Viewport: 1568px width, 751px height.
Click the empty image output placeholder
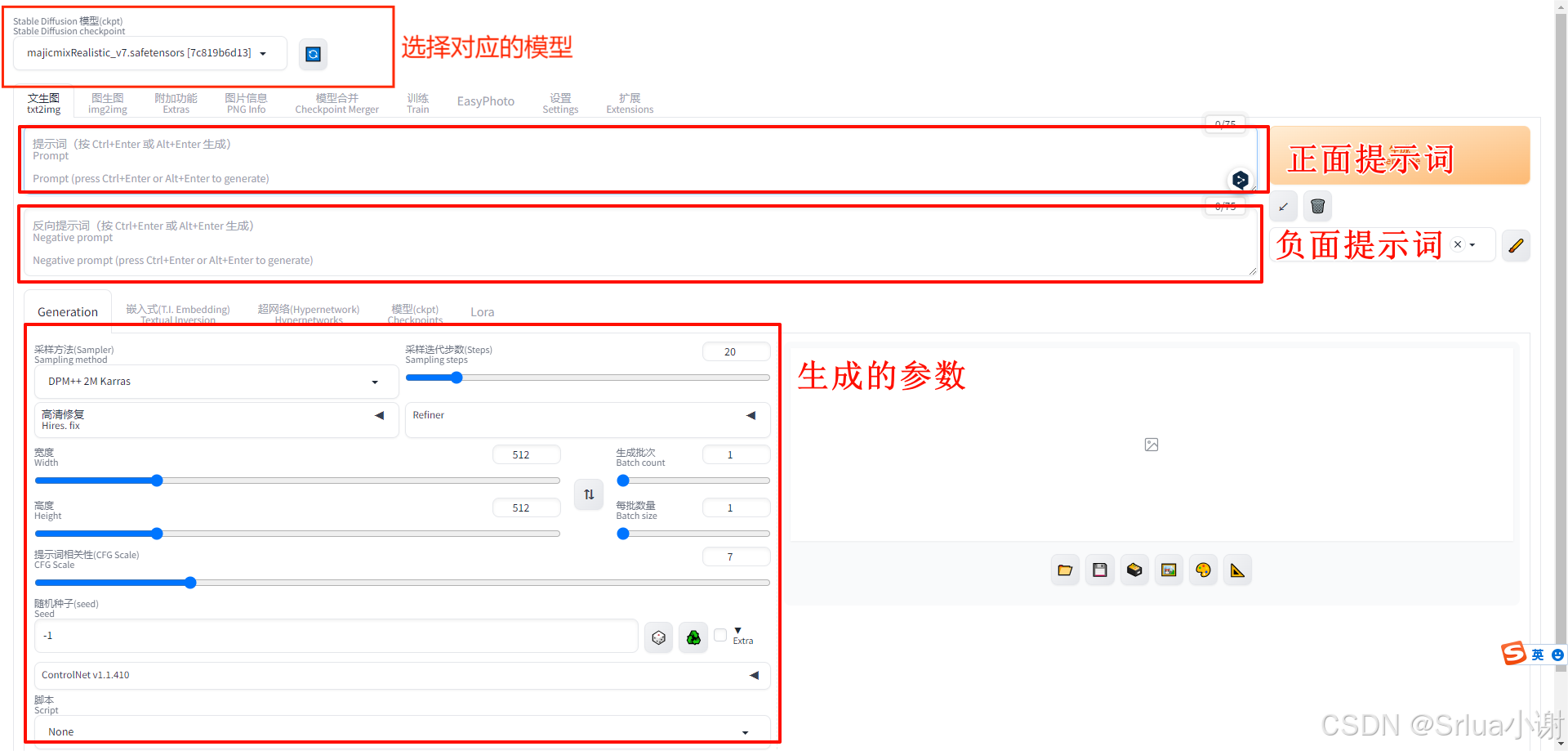coord(1151,445)
